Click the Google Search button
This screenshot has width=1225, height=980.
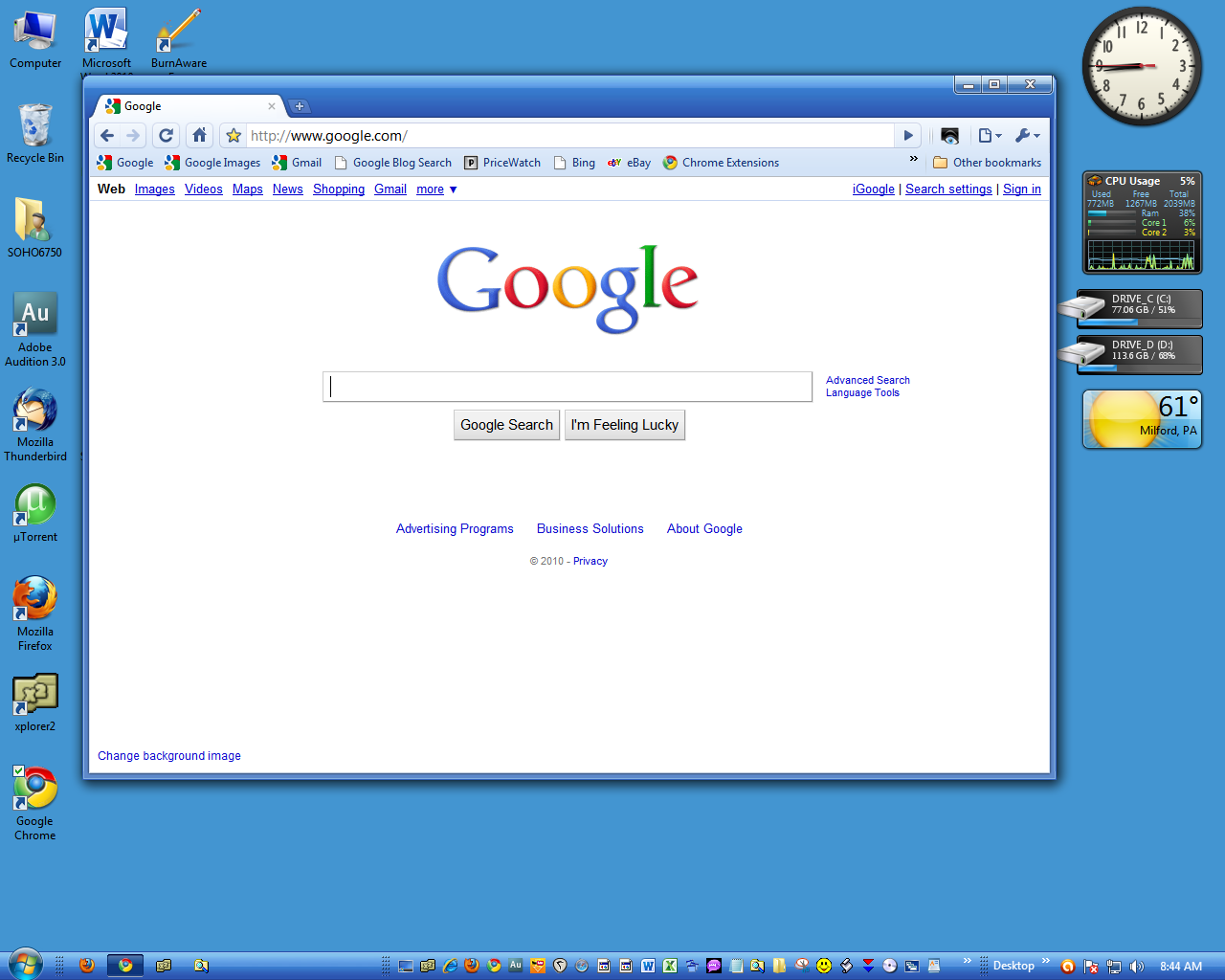point(506,425)
